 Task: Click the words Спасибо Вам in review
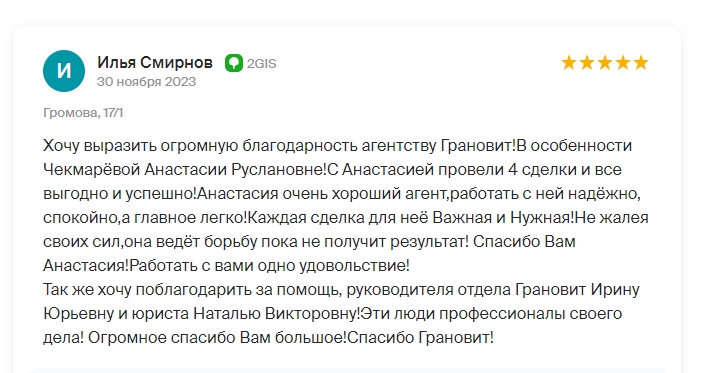(x=524, y=241)
